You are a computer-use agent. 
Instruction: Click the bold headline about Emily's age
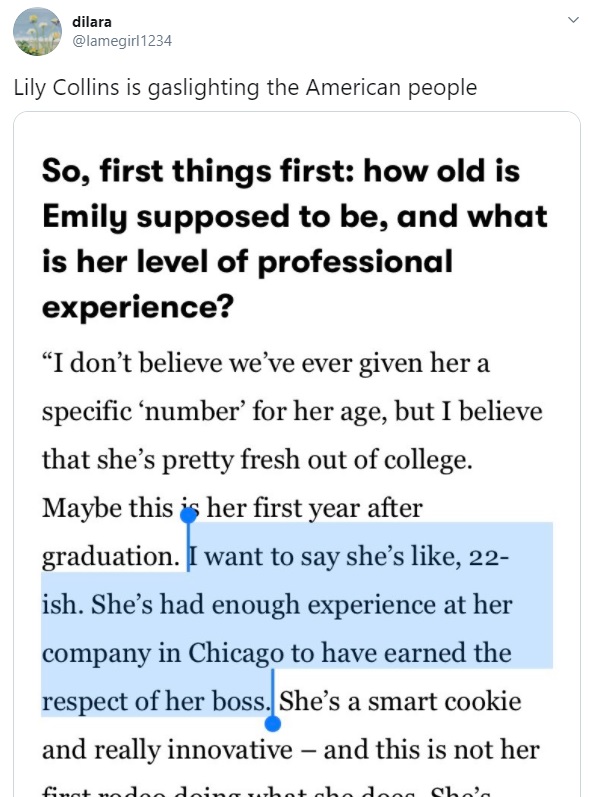pyautogui.click(x=295, y=238)
